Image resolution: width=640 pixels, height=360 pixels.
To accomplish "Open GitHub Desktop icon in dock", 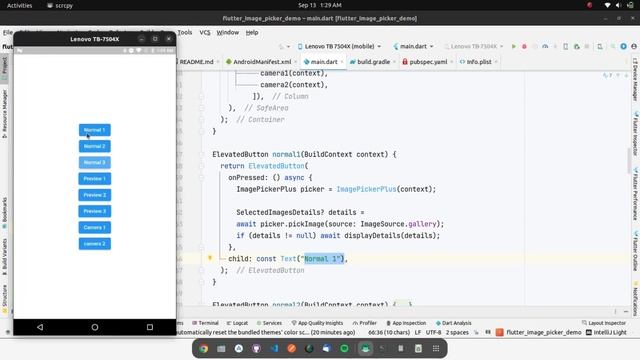I will point(256,349).
